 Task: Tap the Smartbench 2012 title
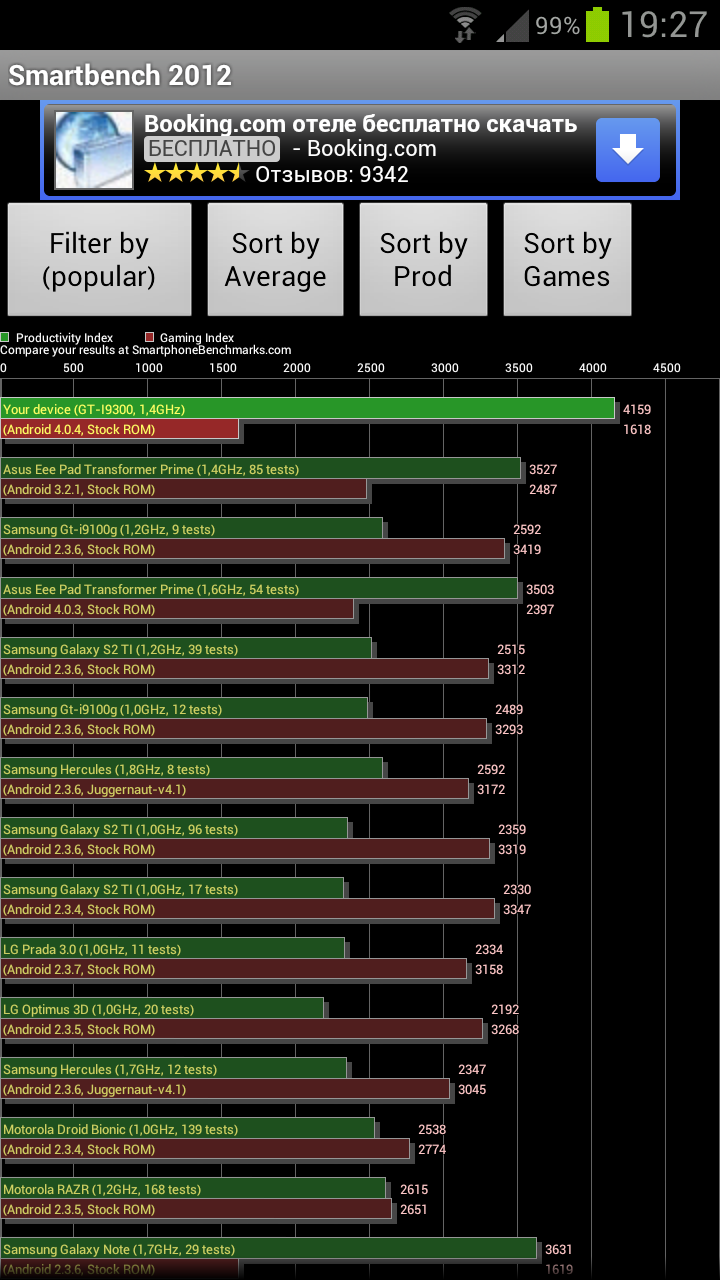(x=120, y=75)
